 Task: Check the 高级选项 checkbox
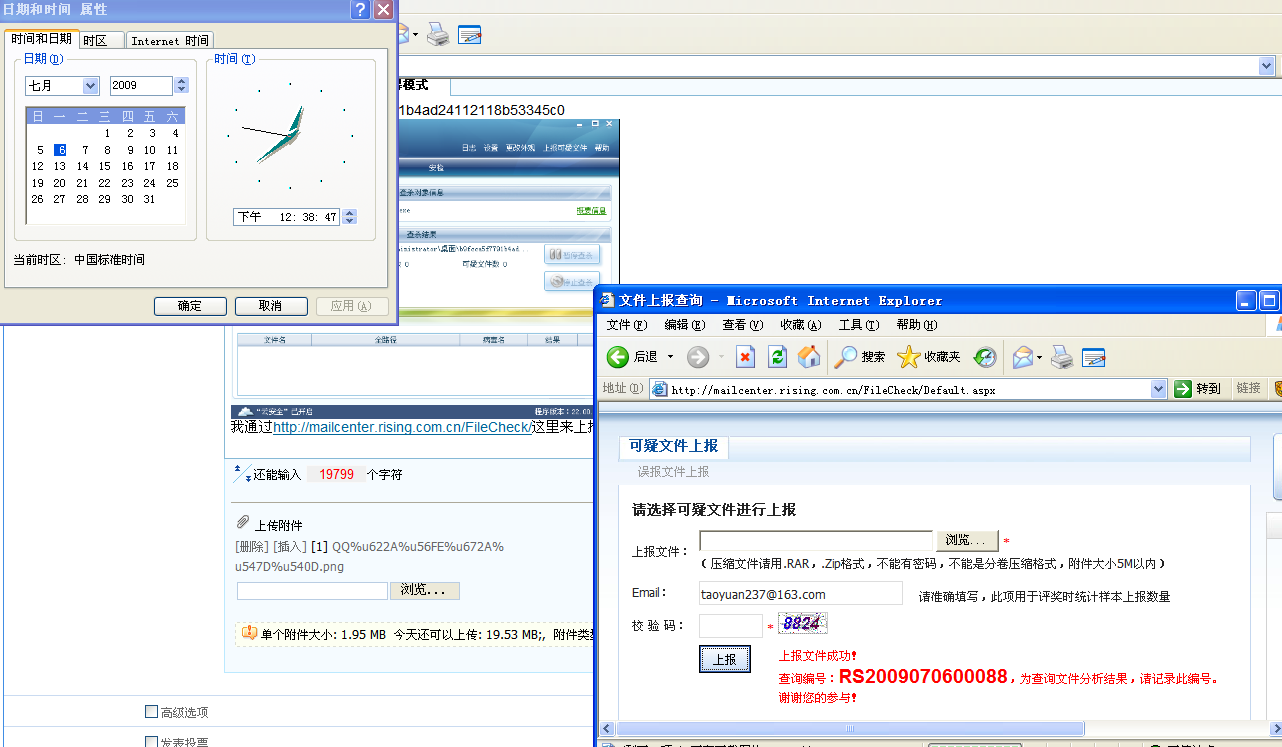click(151, 712)
